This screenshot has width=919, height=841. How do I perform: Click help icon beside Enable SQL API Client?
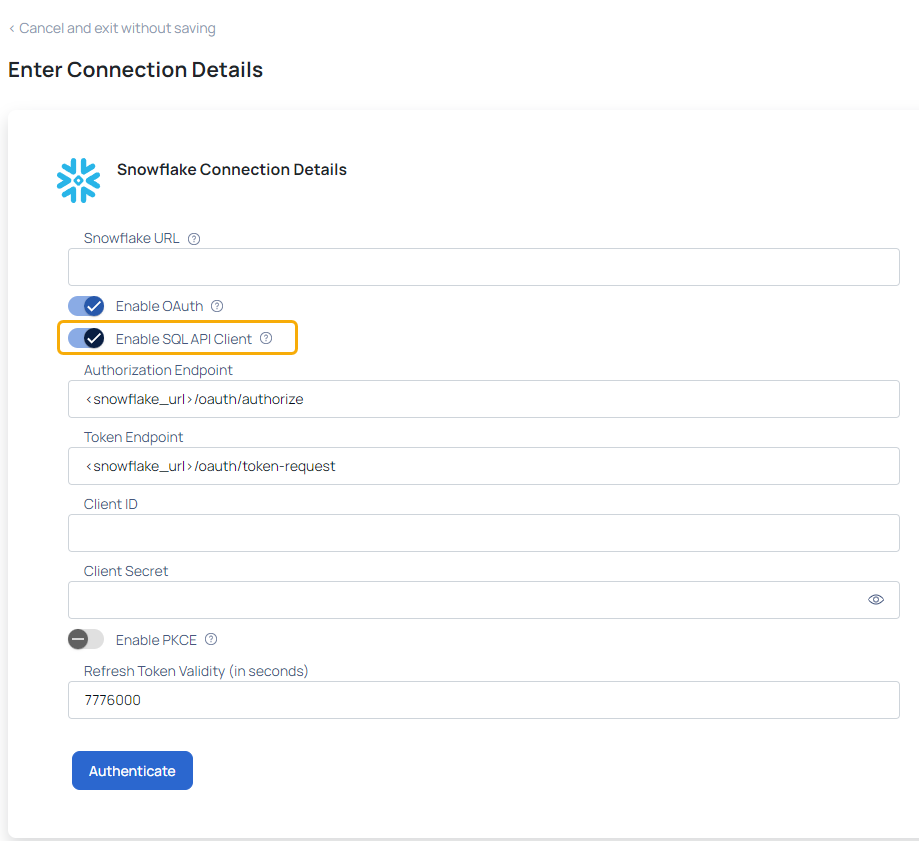266,338
